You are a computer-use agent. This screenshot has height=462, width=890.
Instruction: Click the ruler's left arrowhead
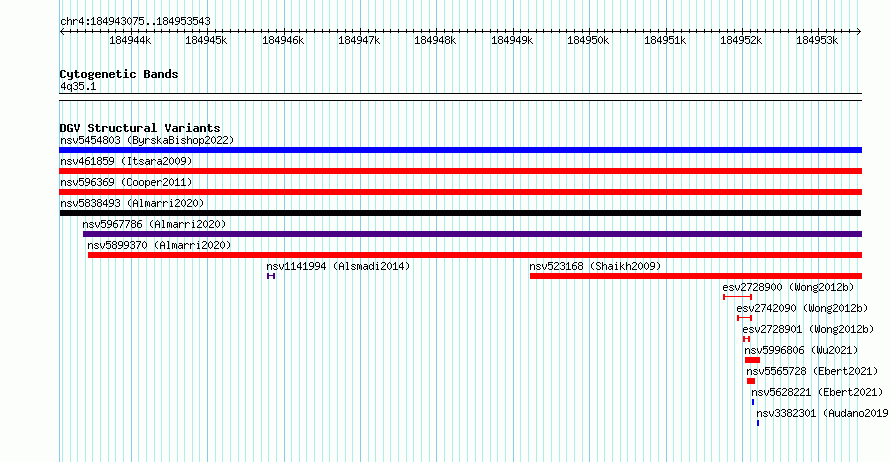pyautogui.click(x=62, y=32)
